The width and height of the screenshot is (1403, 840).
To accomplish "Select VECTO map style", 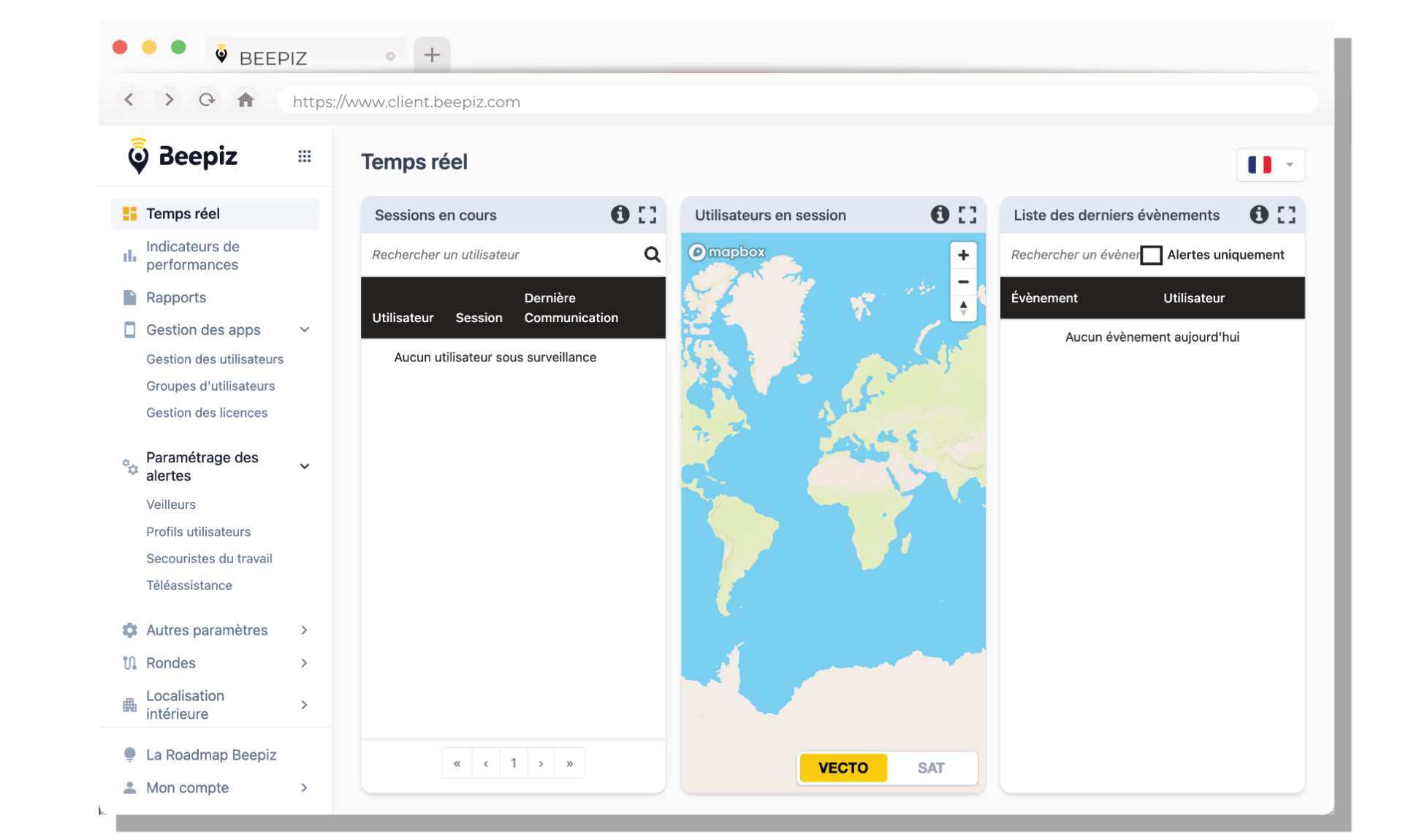I will point(843,768).
